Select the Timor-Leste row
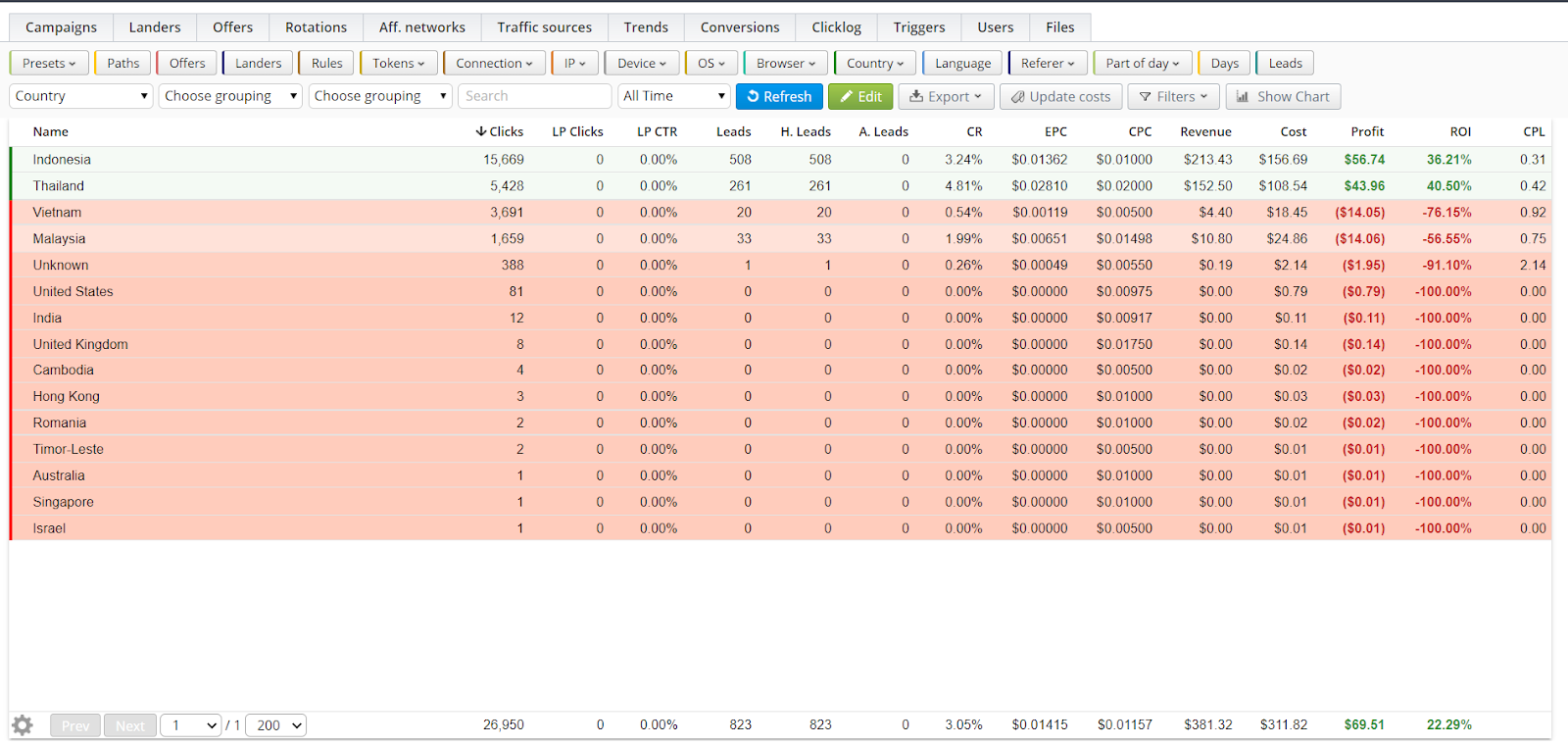Viewport: 1568px width, 745px height. (x=780, y=449)
